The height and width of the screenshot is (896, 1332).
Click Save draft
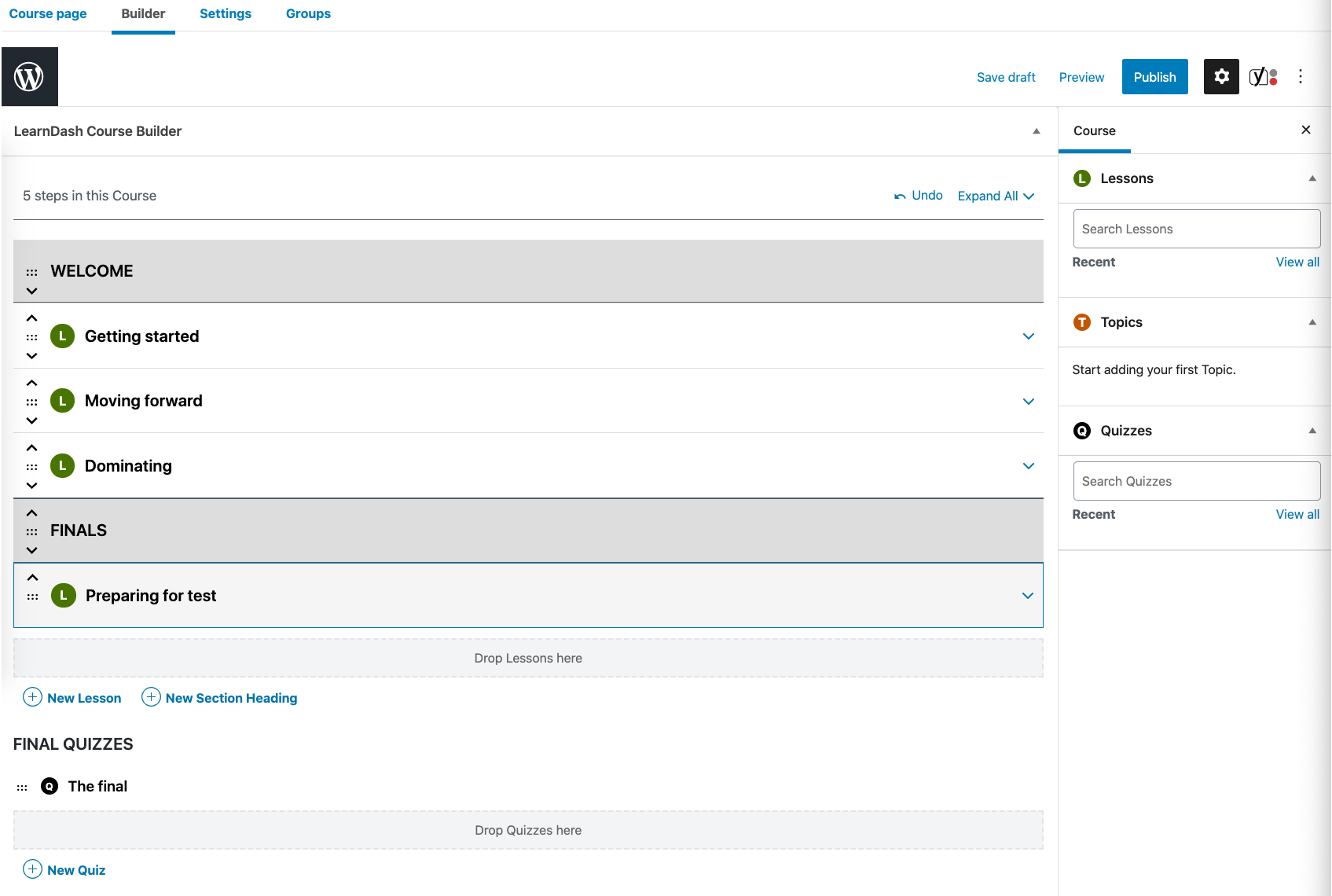[x=1006, y=77]
